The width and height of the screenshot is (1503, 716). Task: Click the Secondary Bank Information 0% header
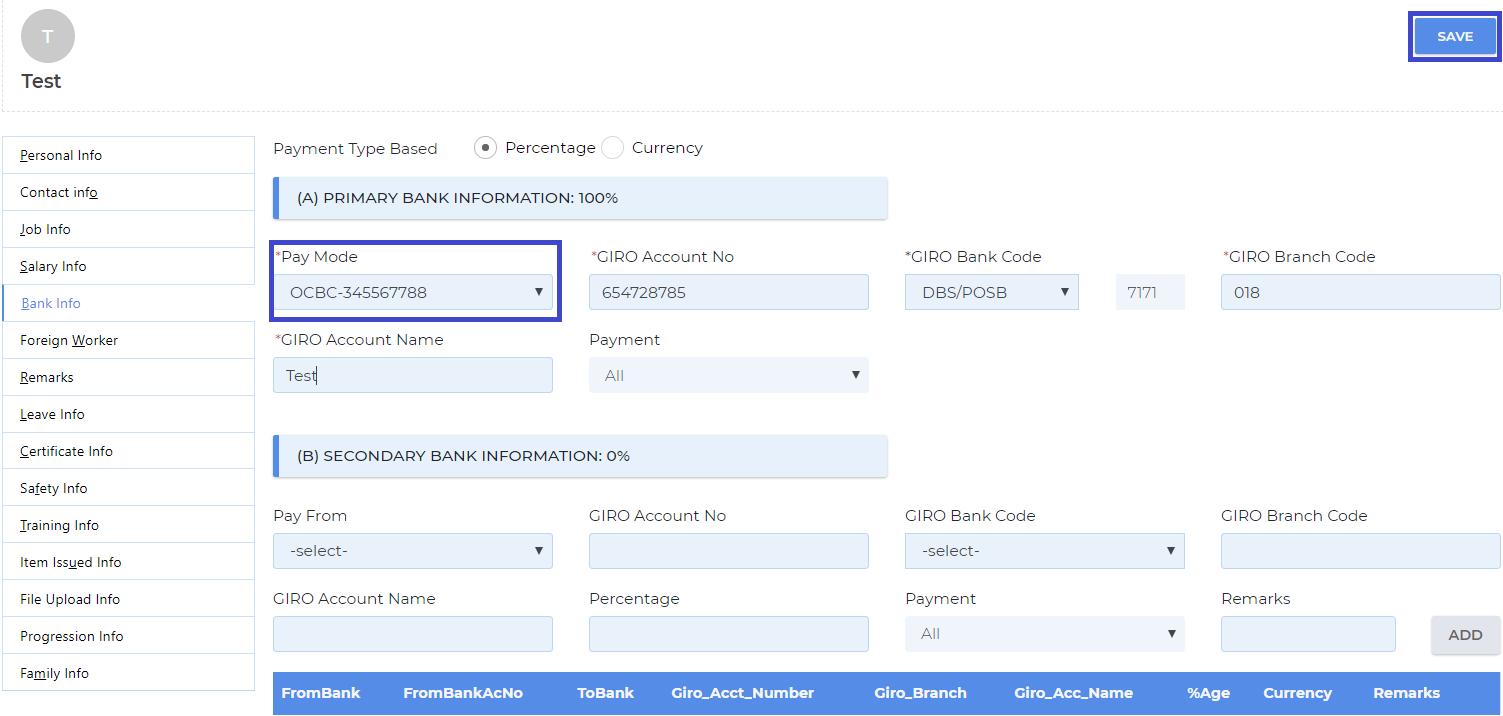click(580, 456)
